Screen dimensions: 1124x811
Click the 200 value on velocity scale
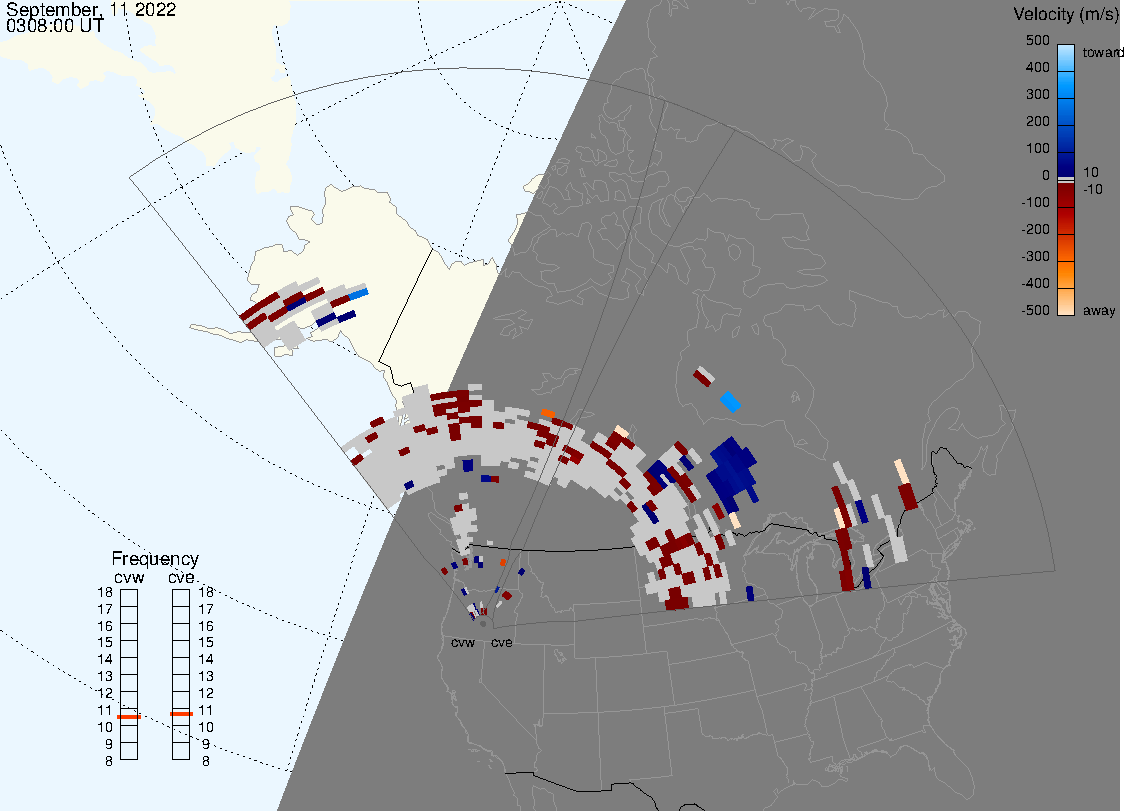[1037, 121]
